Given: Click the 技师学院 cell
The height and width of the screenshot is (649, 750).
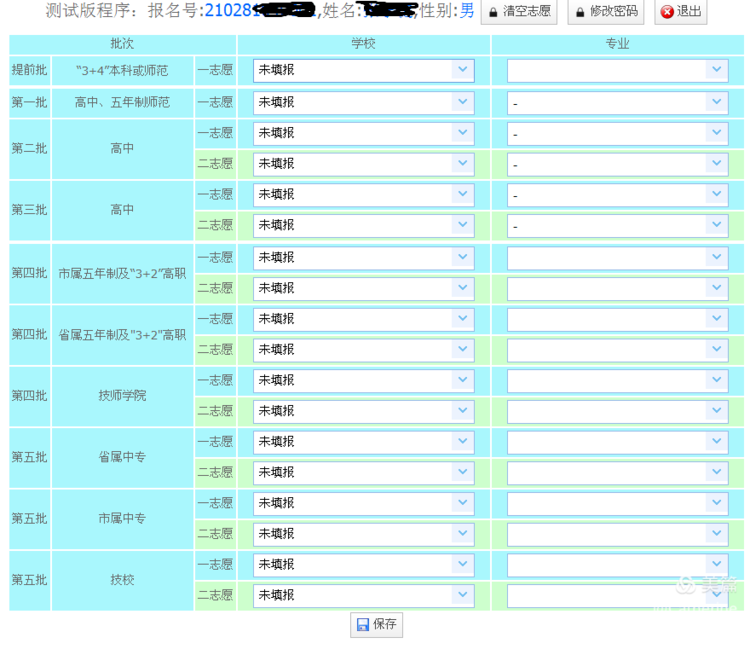Looking at the screenshot, I should pos(122,396).
